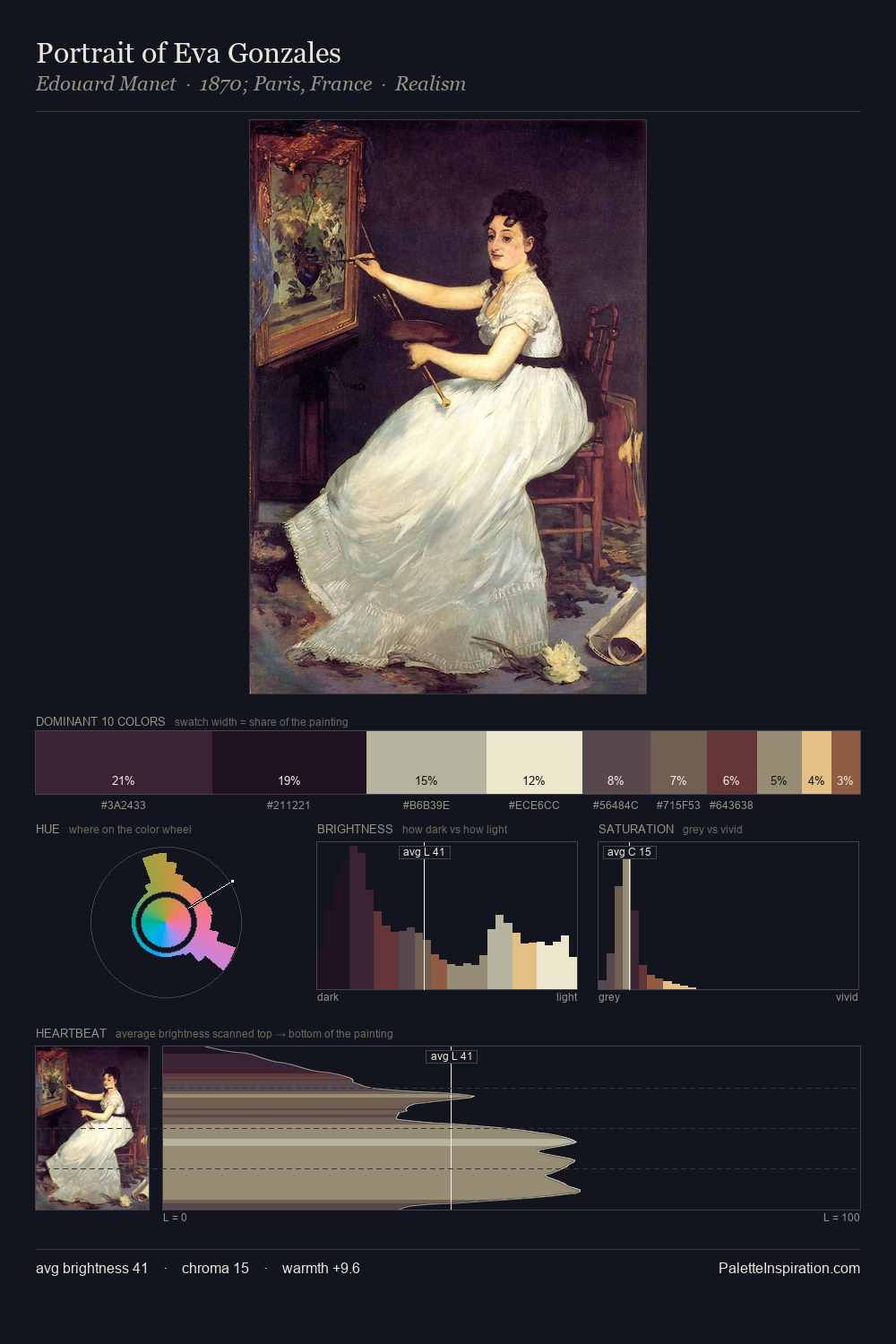Click the 'SATURATION' section heading
Image resolution: width=896 pixels, height=1344 pixels.
pyautogui.click(x=636, y=829)
